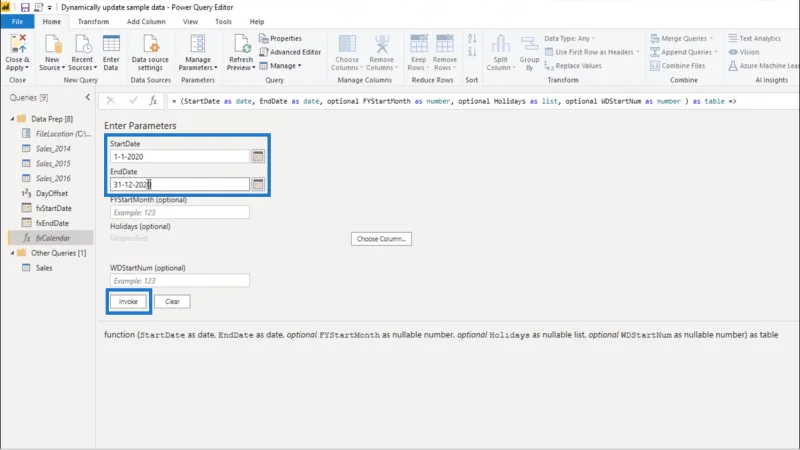Viewport: 800px width, 450px height.
Task: Click the Refresh Preview icon
Action: coord(241,44)
